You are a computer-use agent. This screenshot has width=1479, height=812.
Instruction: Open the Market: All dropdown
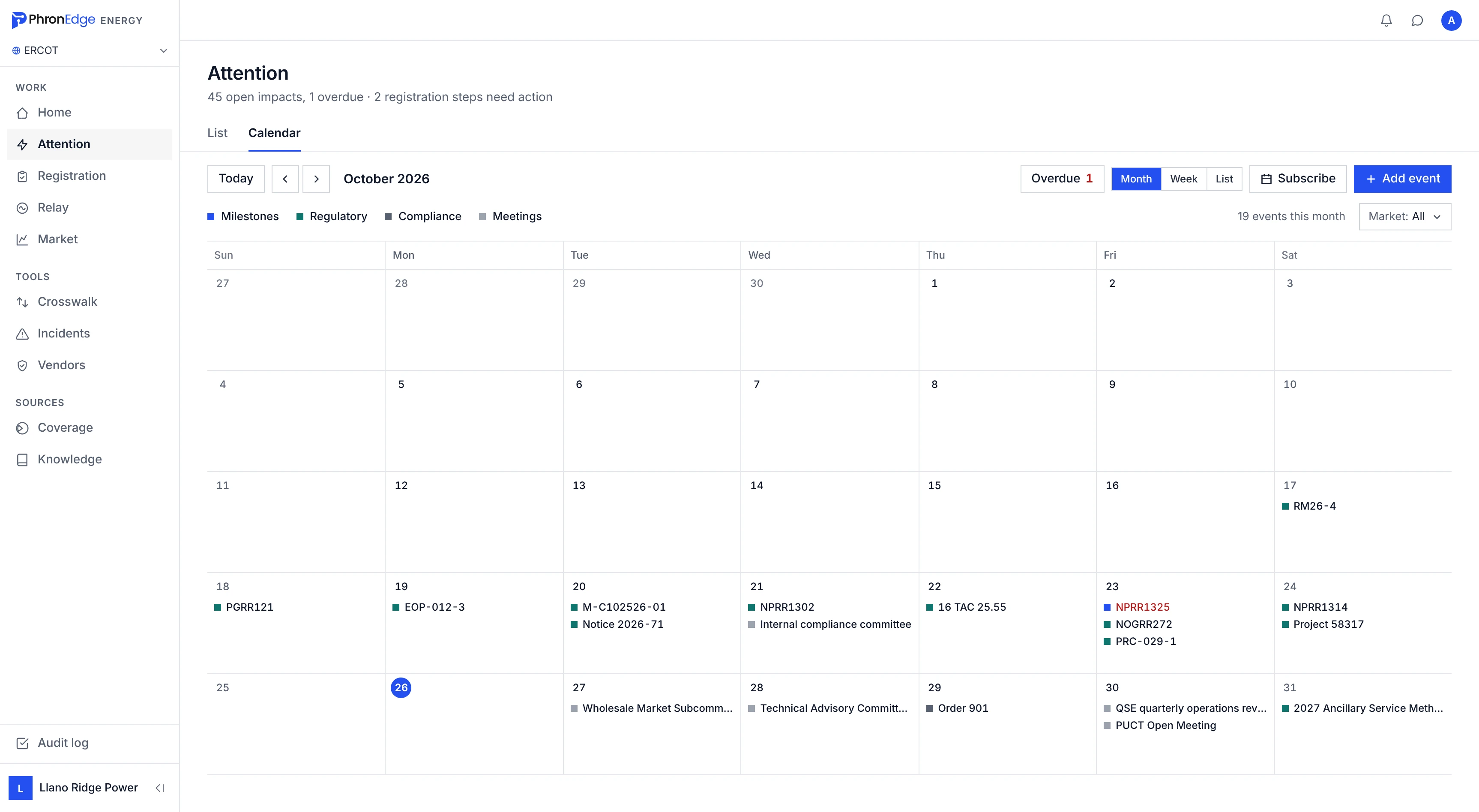[x=1404, y=216]
